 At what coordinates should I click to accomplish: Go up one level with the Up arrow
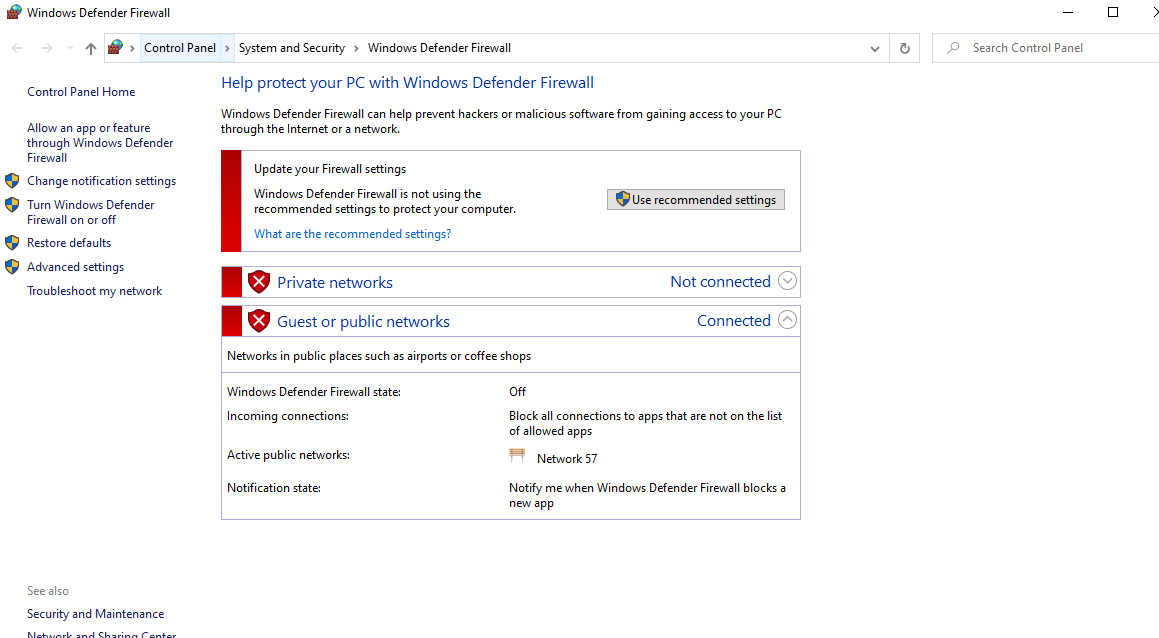(90, 48)
